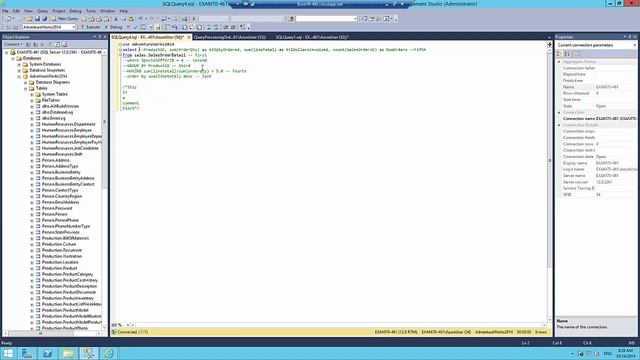Select the Login name property row
Viewport: 640px width, 360px height.
[597, 169]
